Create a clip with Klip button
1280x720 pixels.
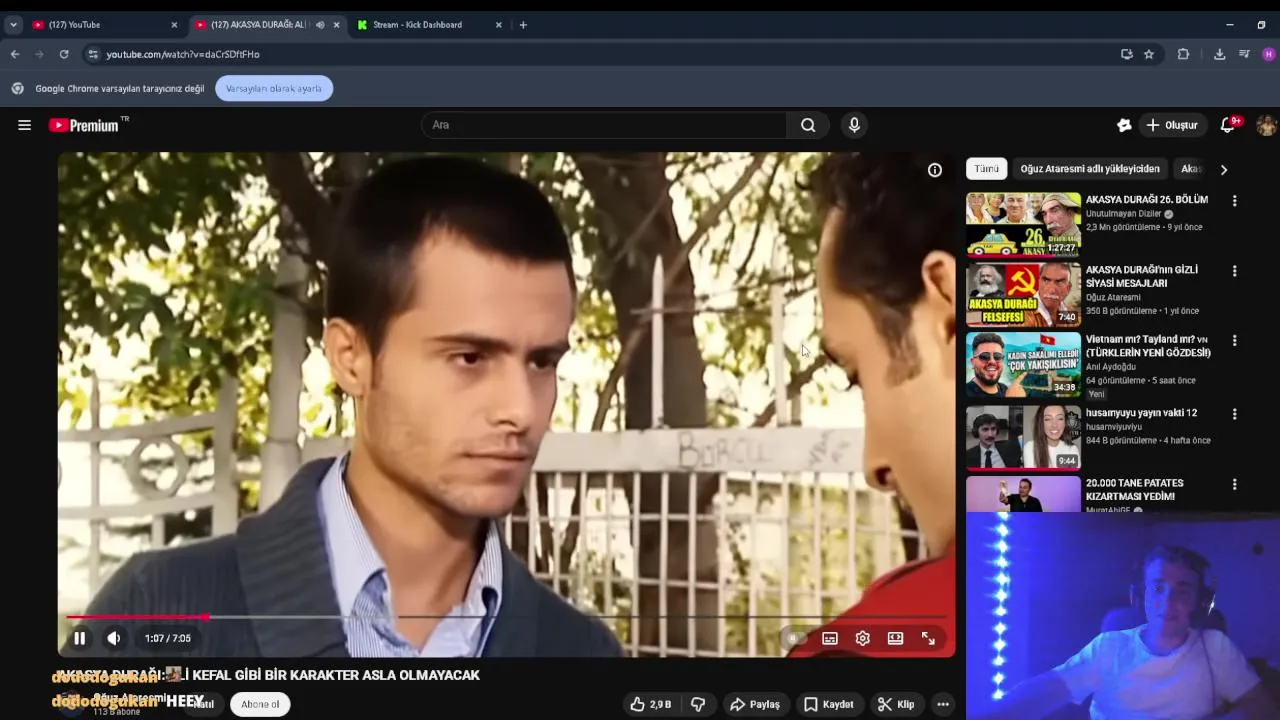896,704
